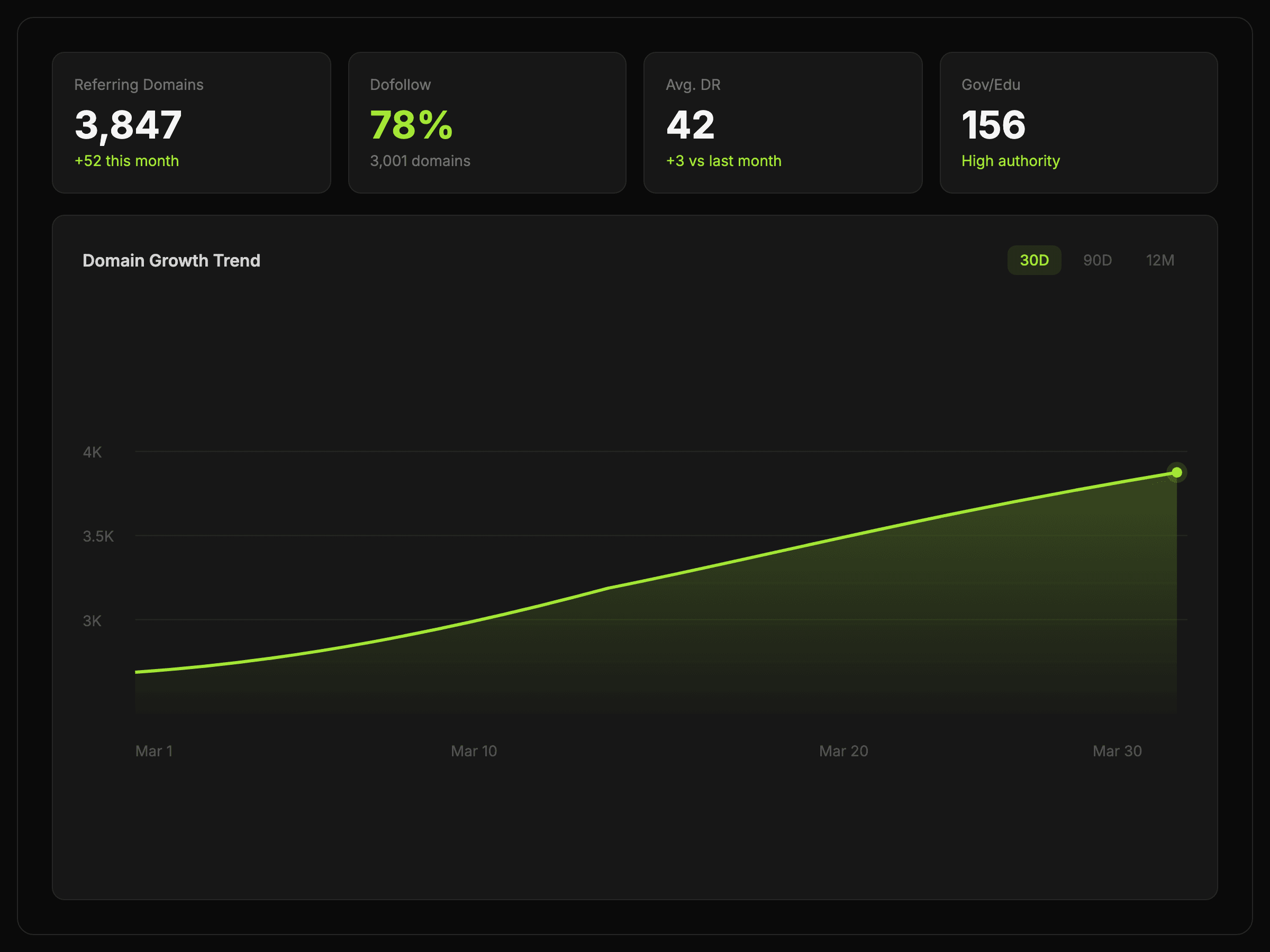Click the Dofollow 78% value
1270x952 pixels.
coord(411,125)
